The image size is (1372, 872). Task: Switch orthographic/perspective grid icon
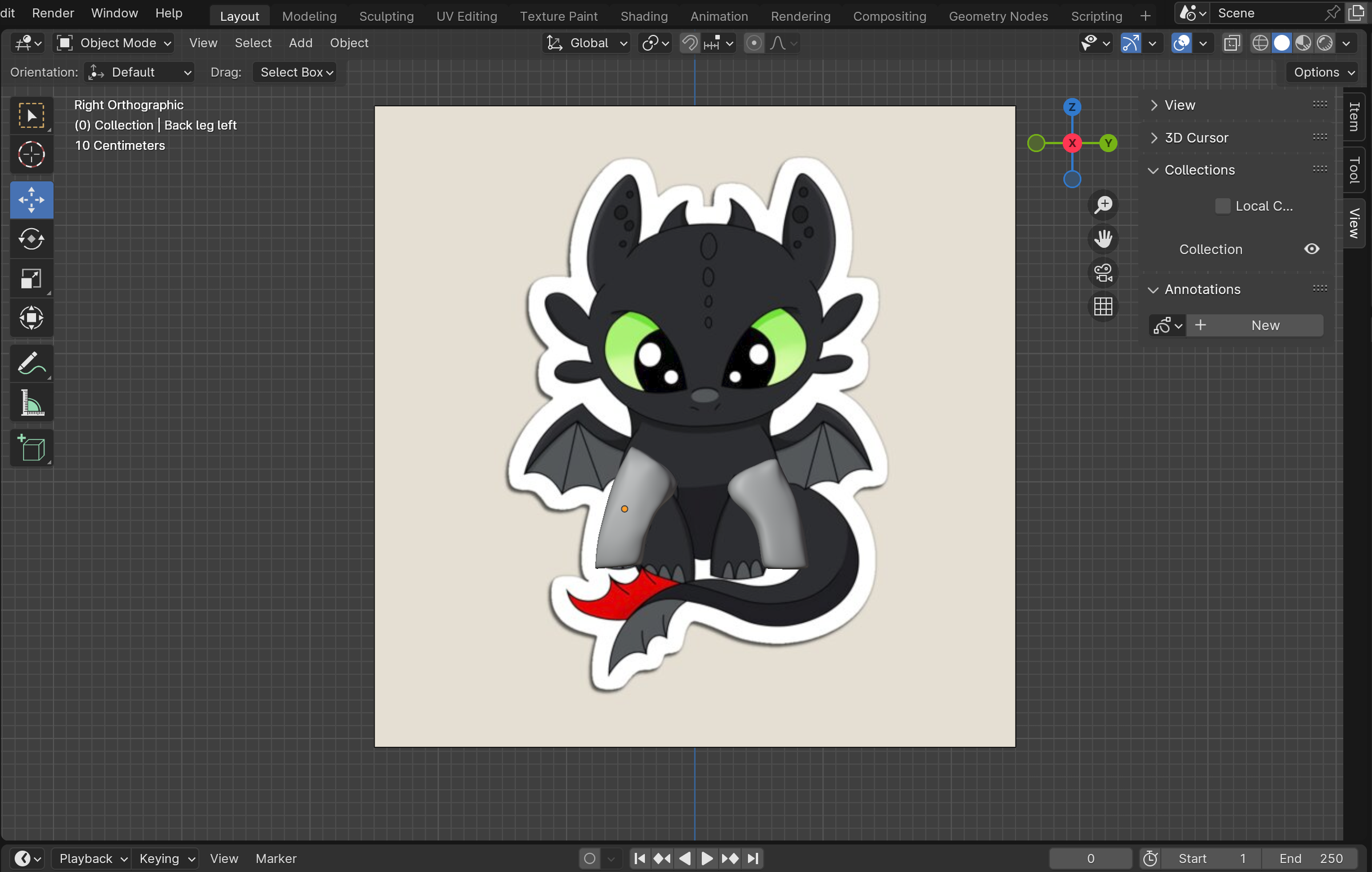1103,307
